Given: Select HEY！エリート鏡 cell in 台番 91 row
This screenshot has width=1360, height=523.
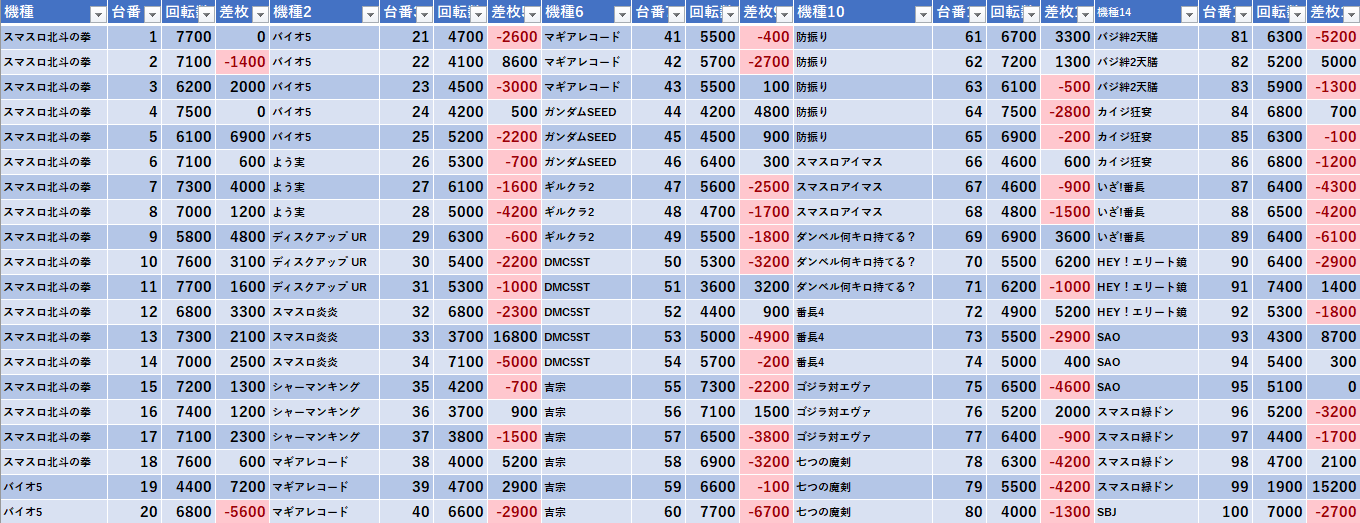Looking at the screenshot, I should (1146, 287).
